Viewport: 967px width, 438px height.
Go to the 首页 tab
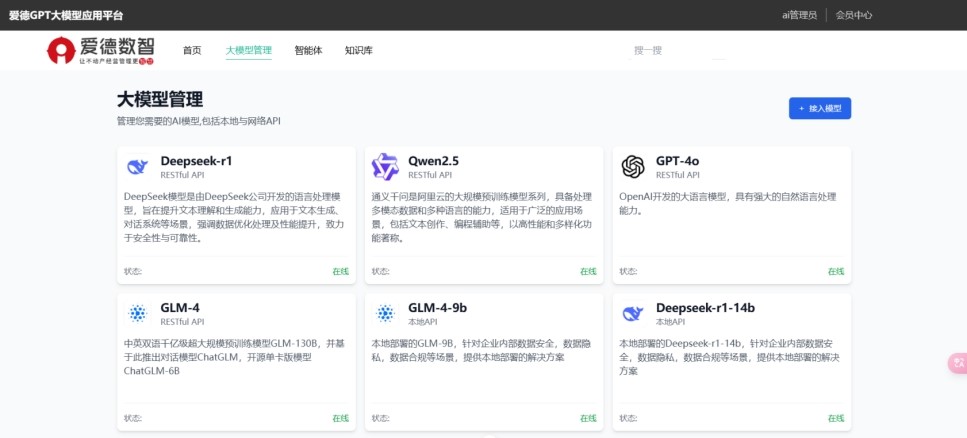(192, 51)
